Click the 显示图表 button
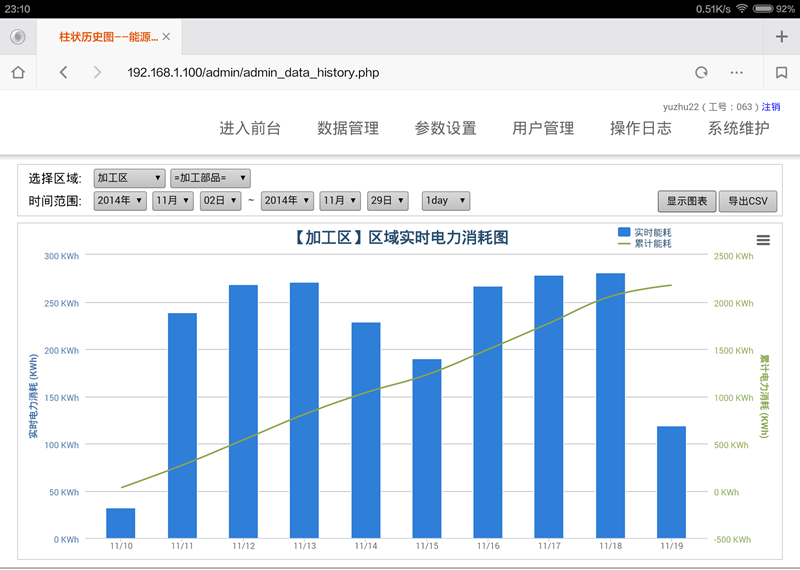The height and width of the screenshot is (570, 800). tap(687, 201)
